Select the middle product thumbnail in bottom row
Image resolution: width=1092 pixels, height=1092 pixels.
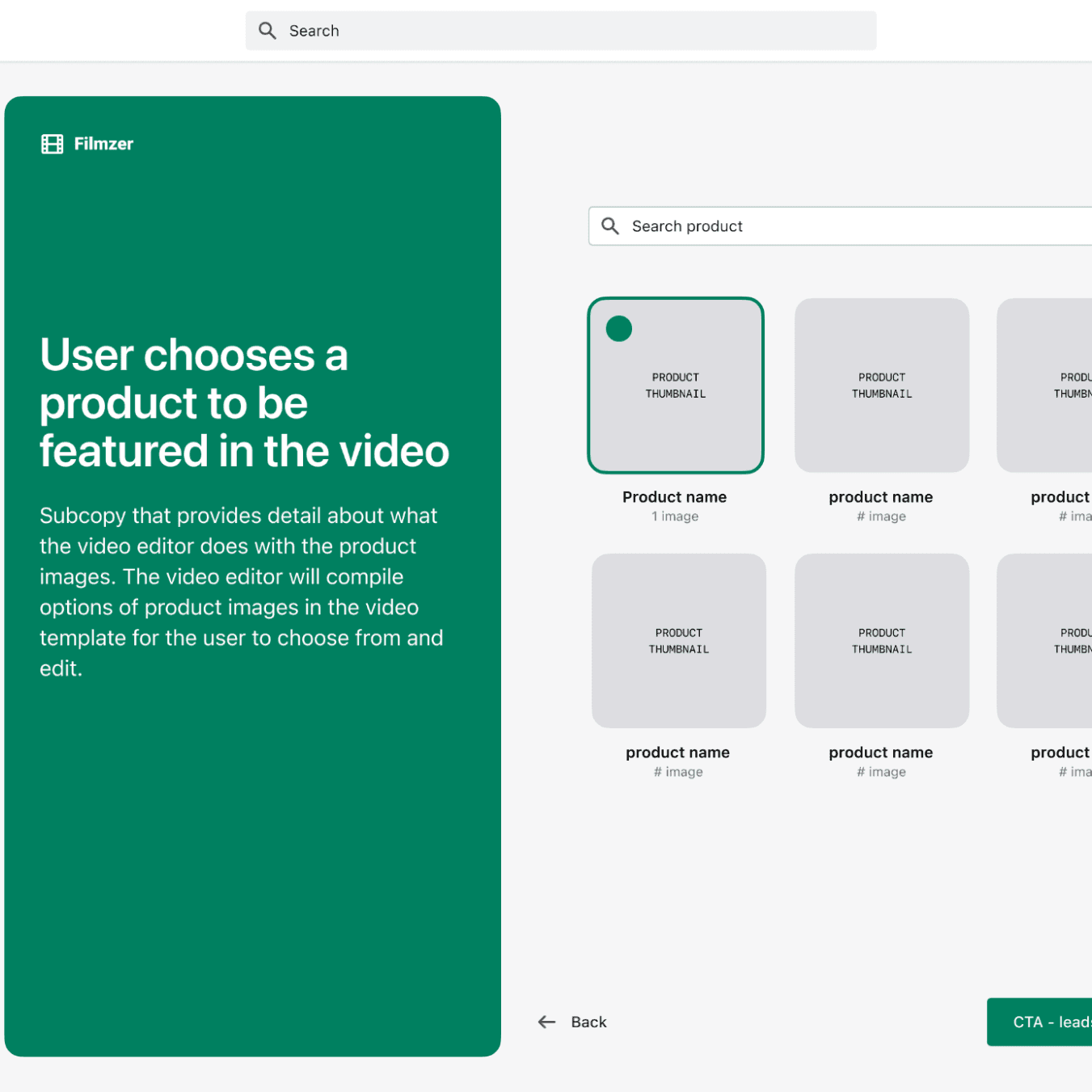click(x=882, y=641)
